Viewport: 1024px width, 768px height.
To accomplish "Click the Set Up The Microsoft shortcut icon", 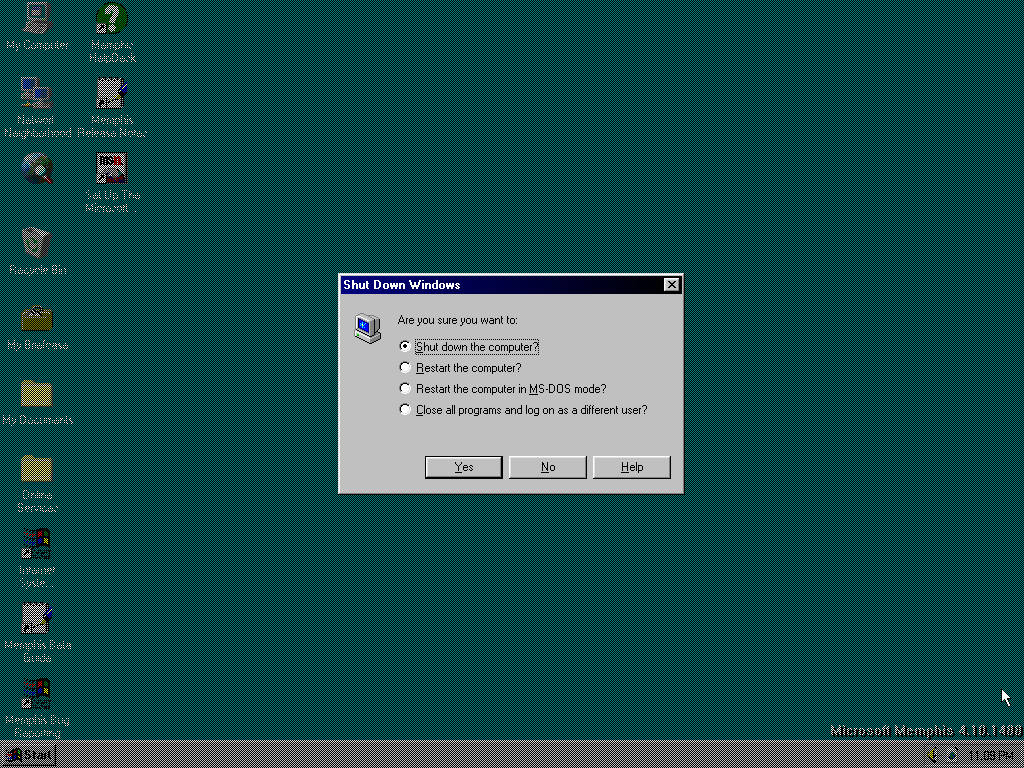I will (x=111, y=169).
